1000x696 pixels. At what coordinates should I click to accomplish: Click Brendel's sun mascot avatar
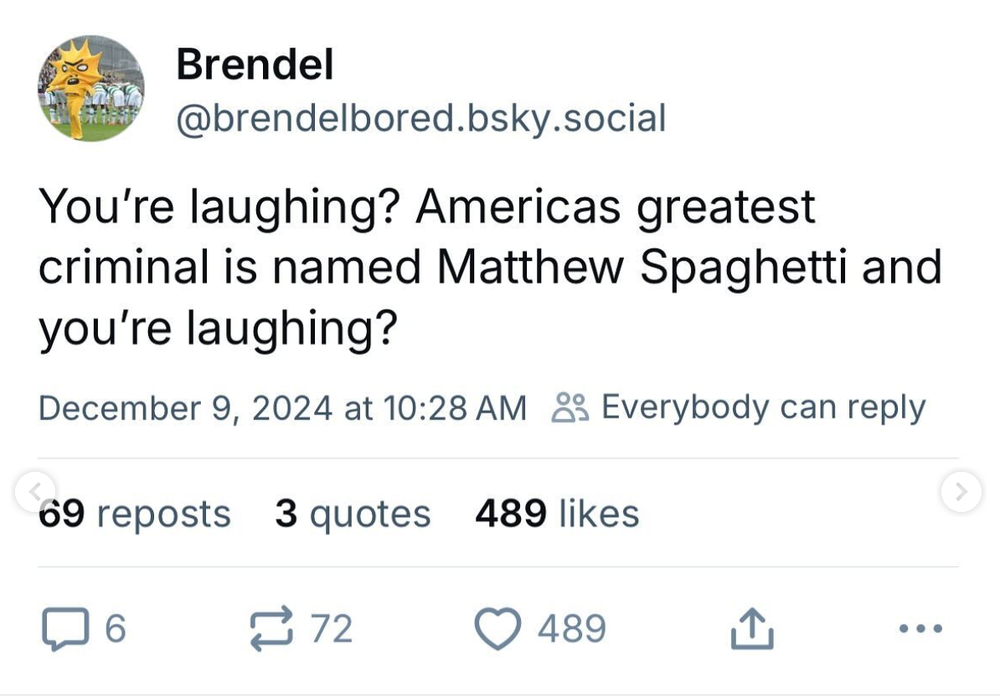[x=90, y=88]
